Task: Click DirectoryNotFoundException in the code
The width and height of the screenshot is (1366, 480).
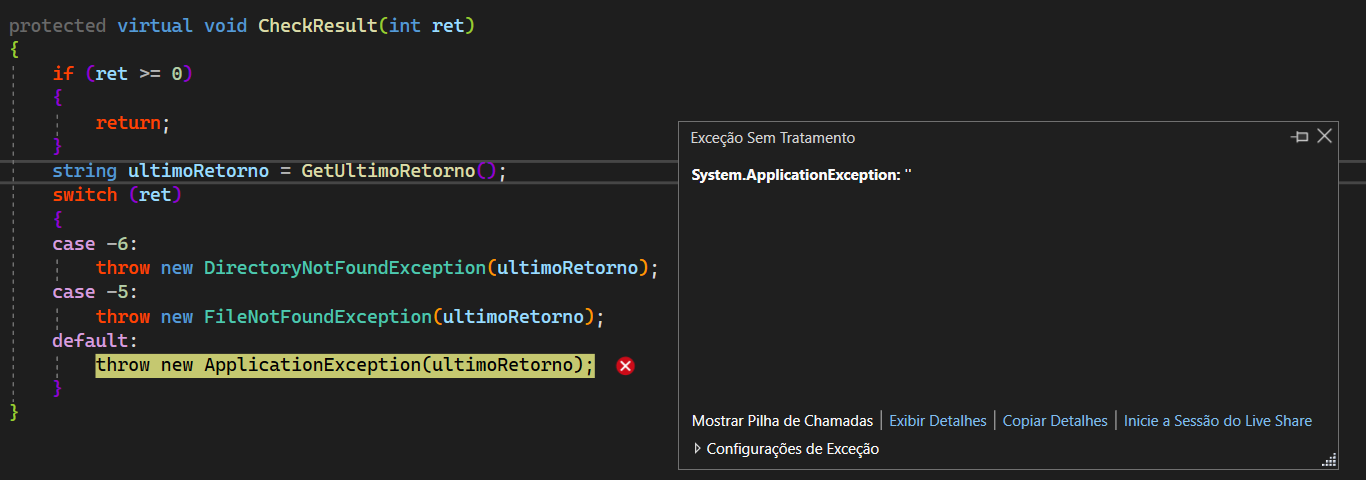Action: click(x=345, y=268)
